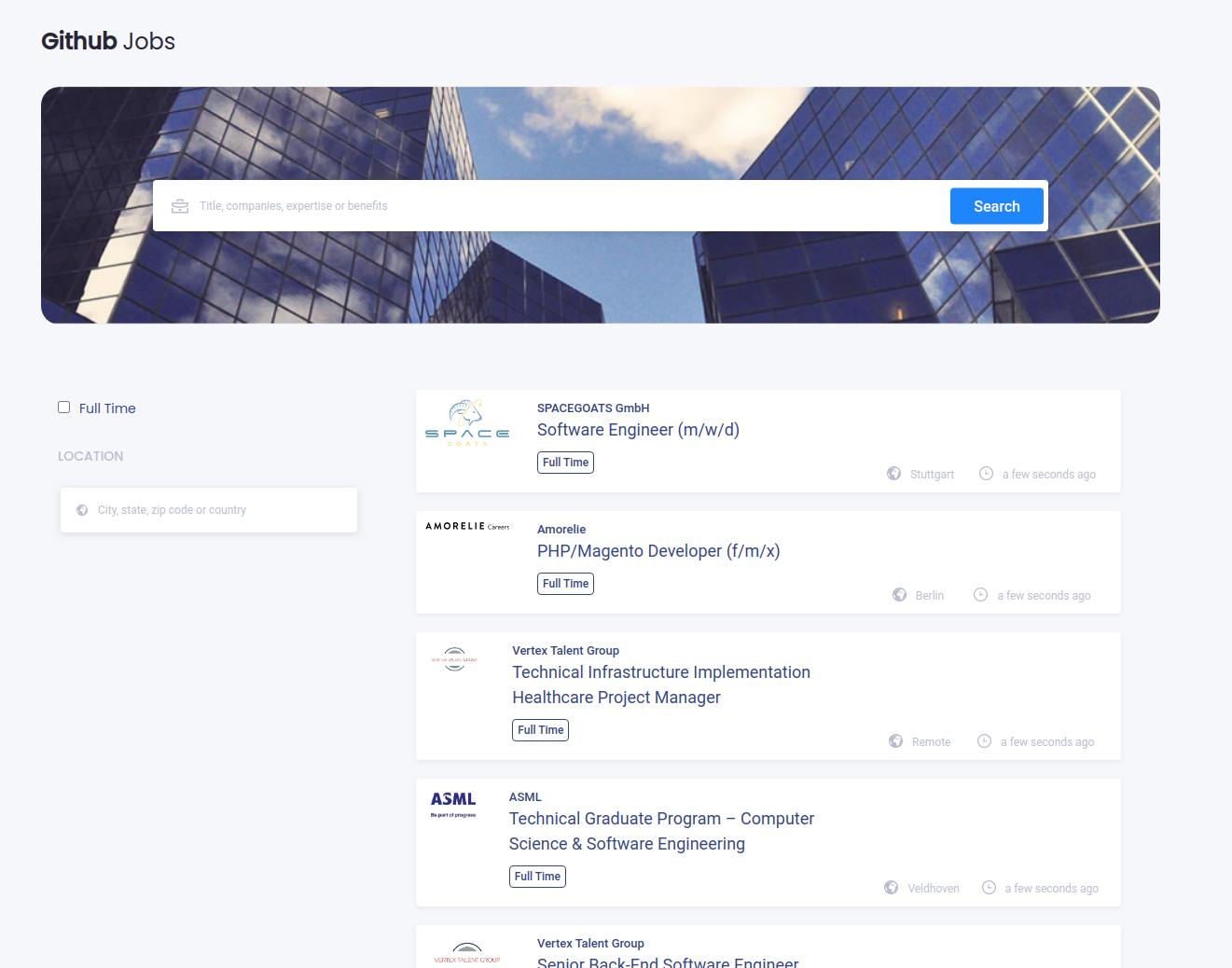Click Vertex logo on Healthcare Project Manager card
This screenshot has width=1232, height=968.
(454, 659)
